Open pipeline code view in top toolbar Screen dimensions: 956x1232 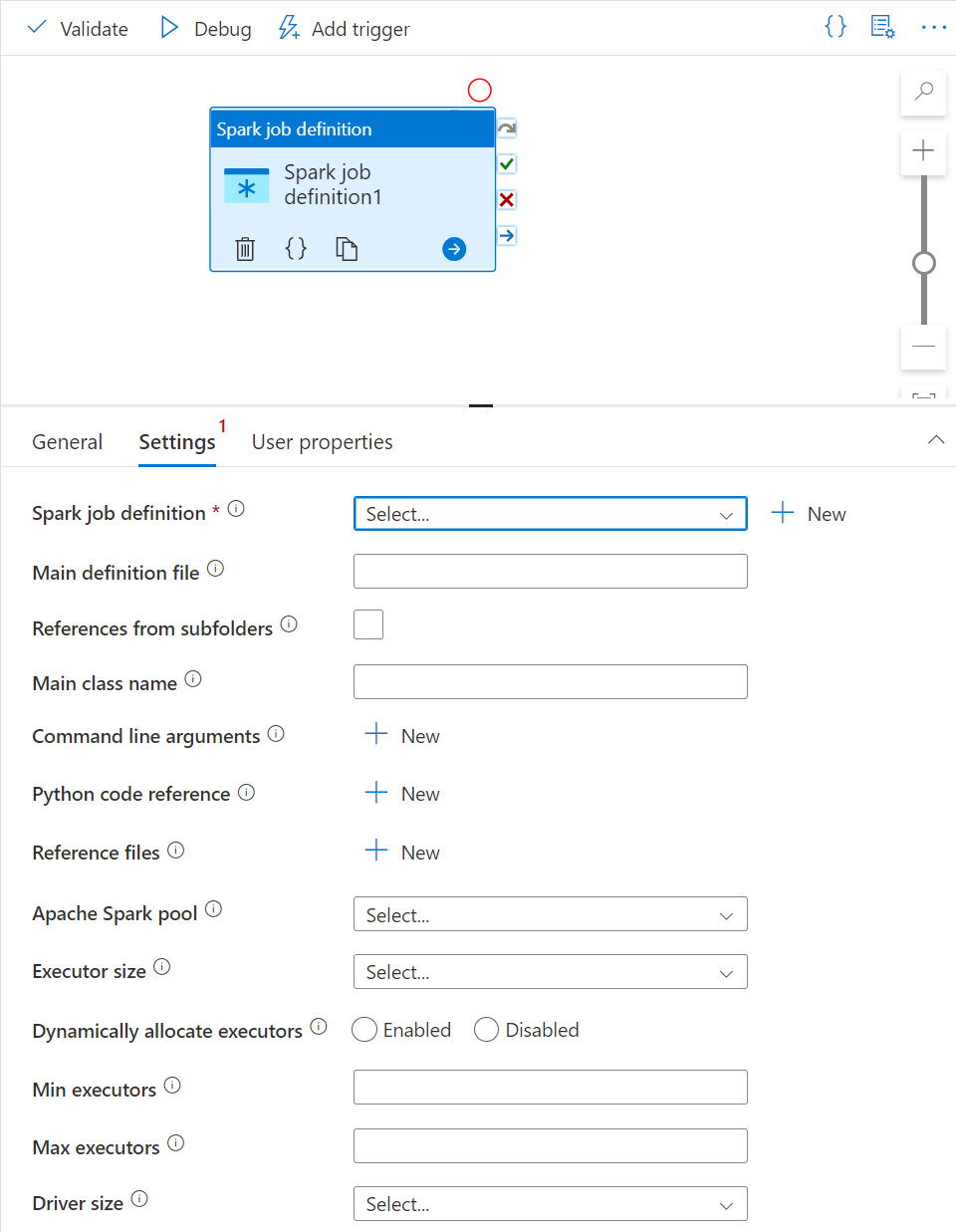click(836, 27)
